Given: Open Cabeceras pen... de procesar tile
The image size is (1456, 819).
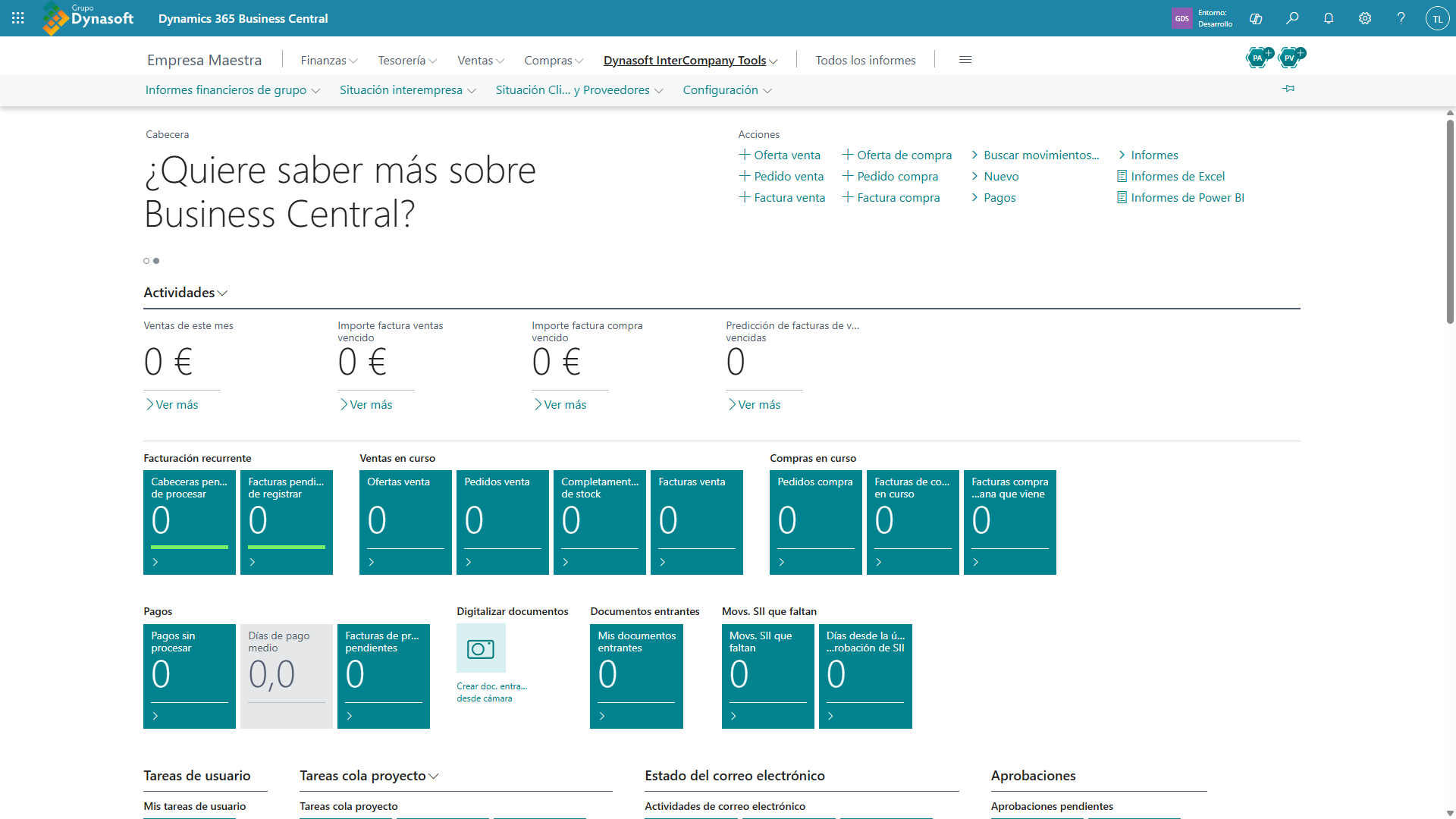Looking at the screenshot, I should pos(190,522).
